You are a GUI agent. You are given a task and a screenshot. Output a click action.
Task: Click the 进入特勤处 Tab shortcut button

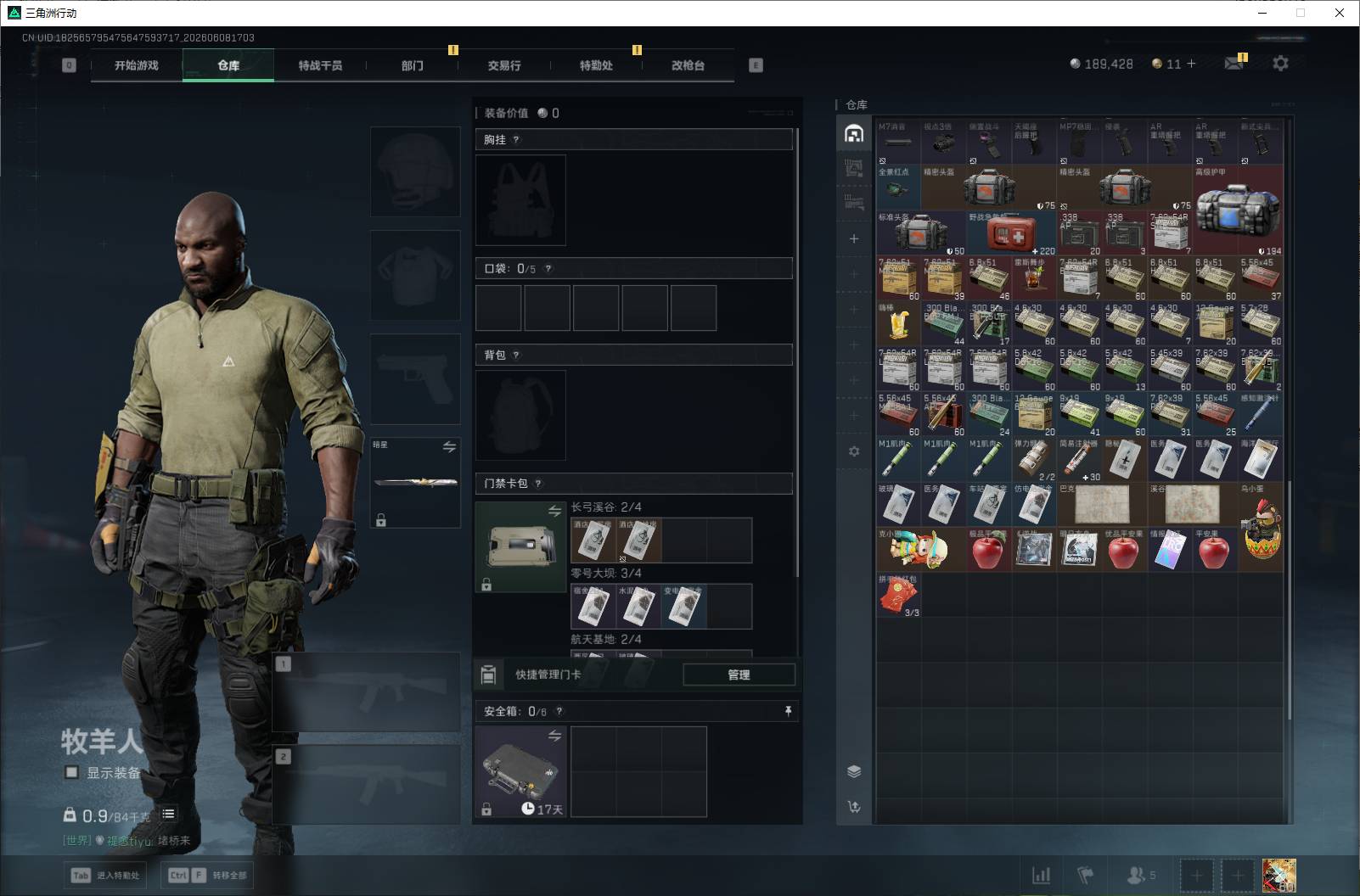[x=106, y=876]
